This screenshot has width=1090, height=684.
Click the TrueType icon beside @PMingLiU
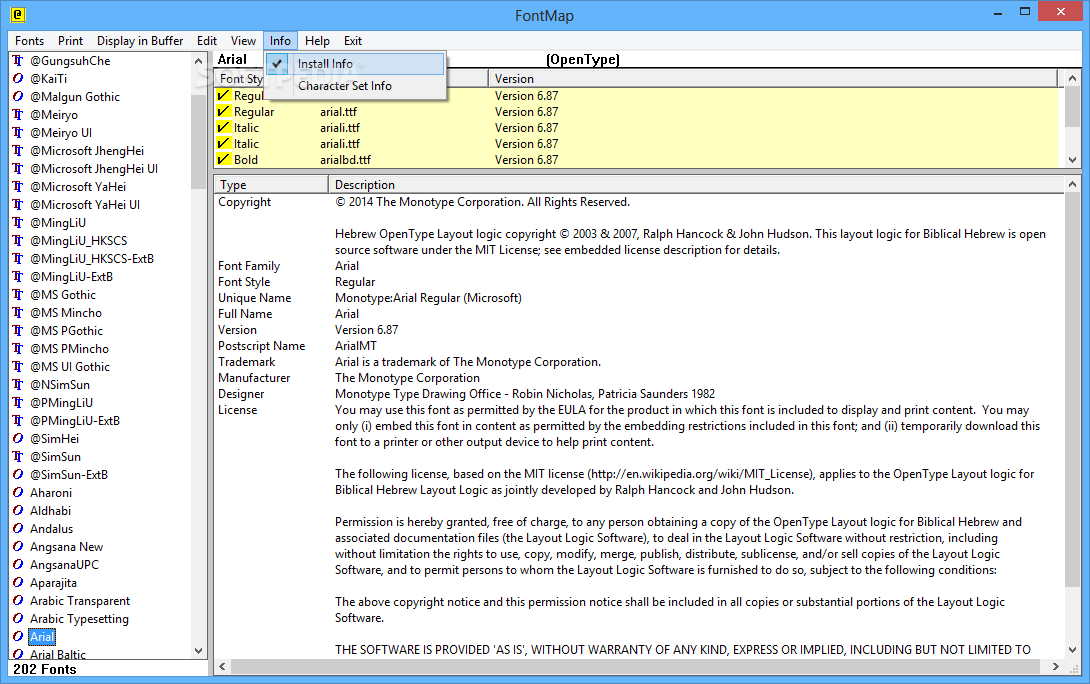(x=18, y=402)
